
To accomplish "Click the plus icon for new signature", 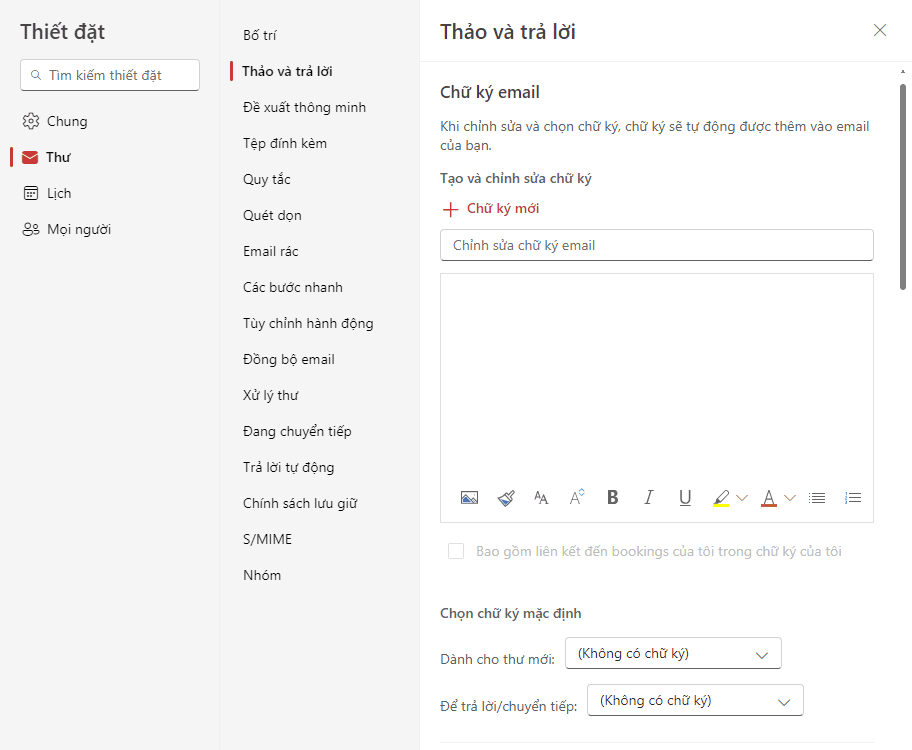I will [x=450, y=209].
